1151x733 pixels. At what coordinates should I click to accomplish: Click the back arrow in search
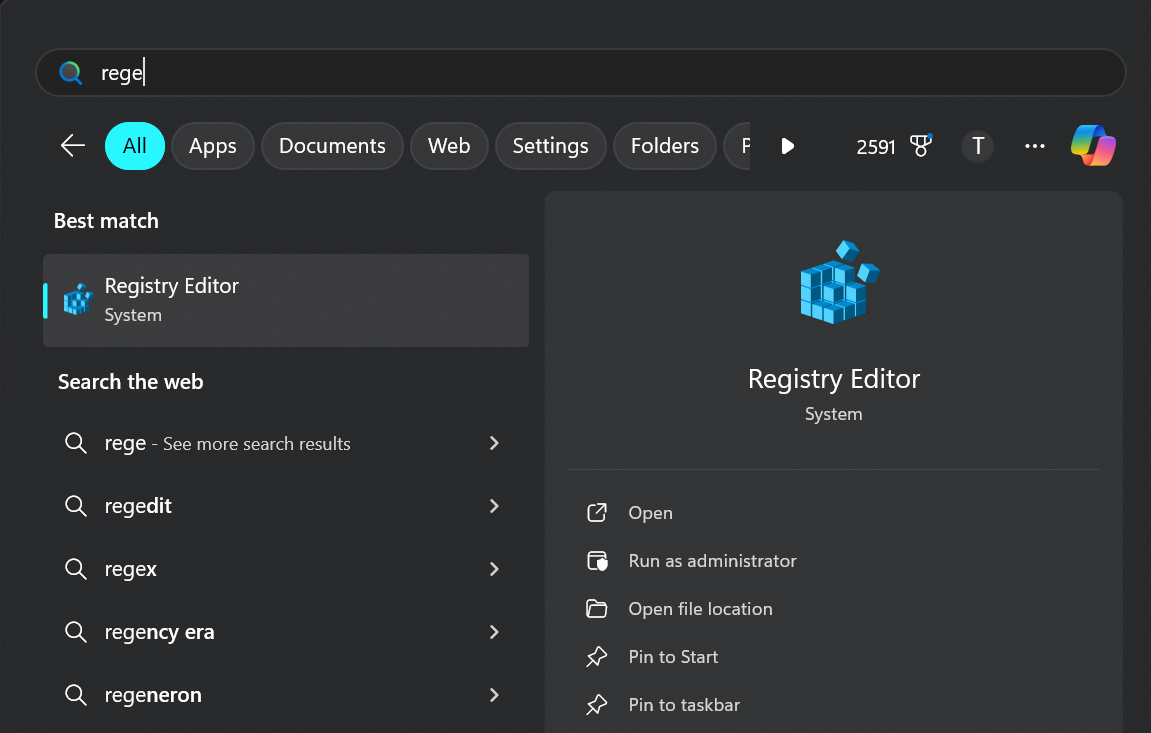click(x=73, y=146)
